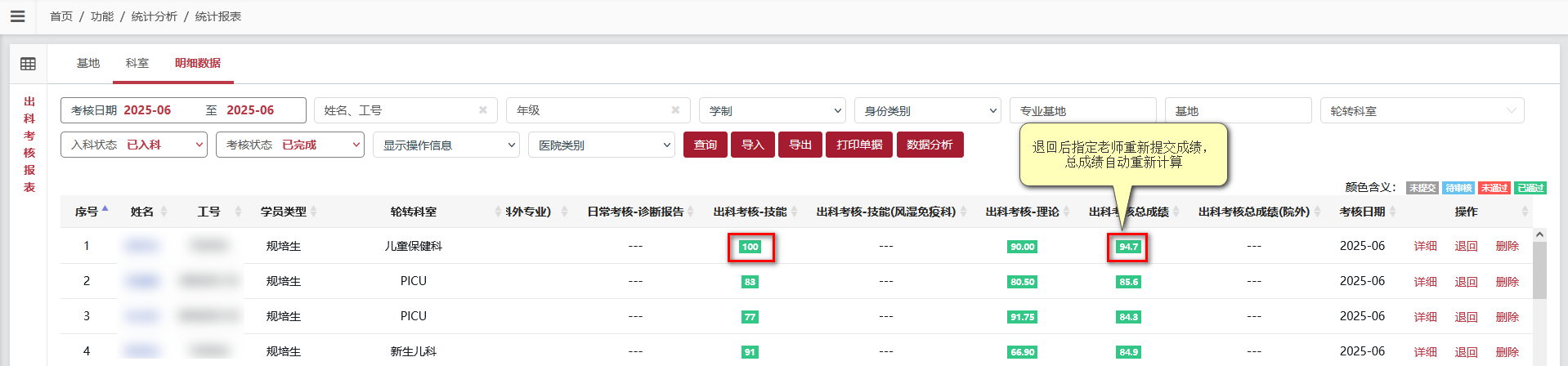Sort by 出科考核-理论 column arrows

tap(1067, 212)
